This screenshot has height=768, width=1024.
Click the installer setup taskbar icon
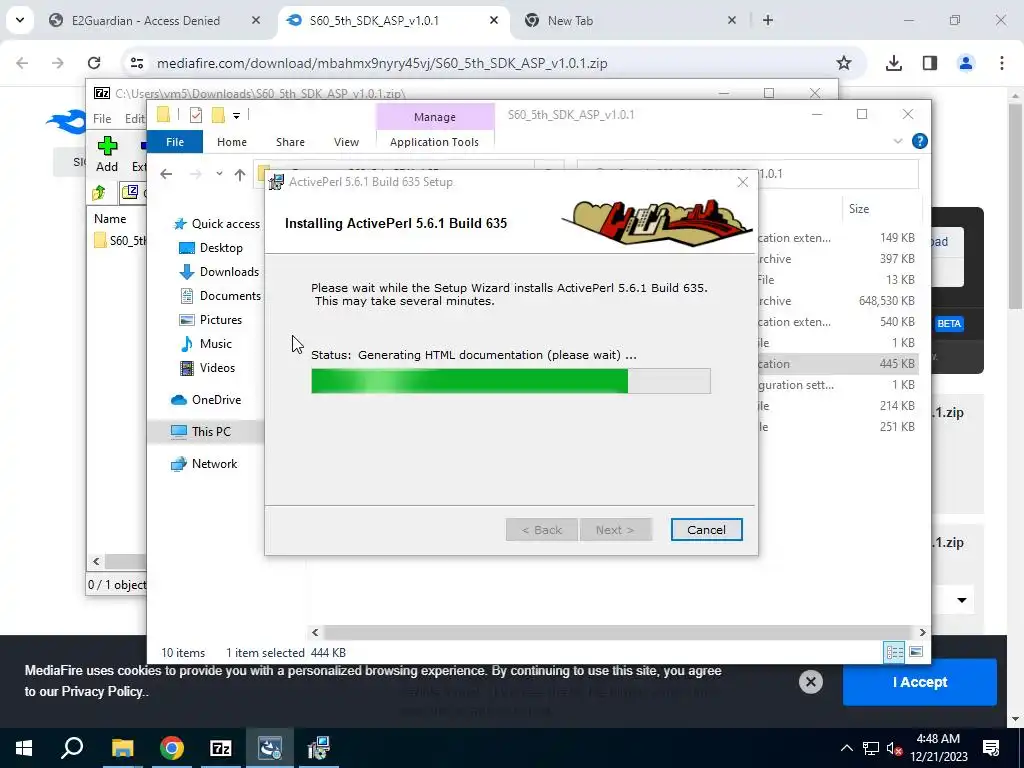(x=319, y=748)
